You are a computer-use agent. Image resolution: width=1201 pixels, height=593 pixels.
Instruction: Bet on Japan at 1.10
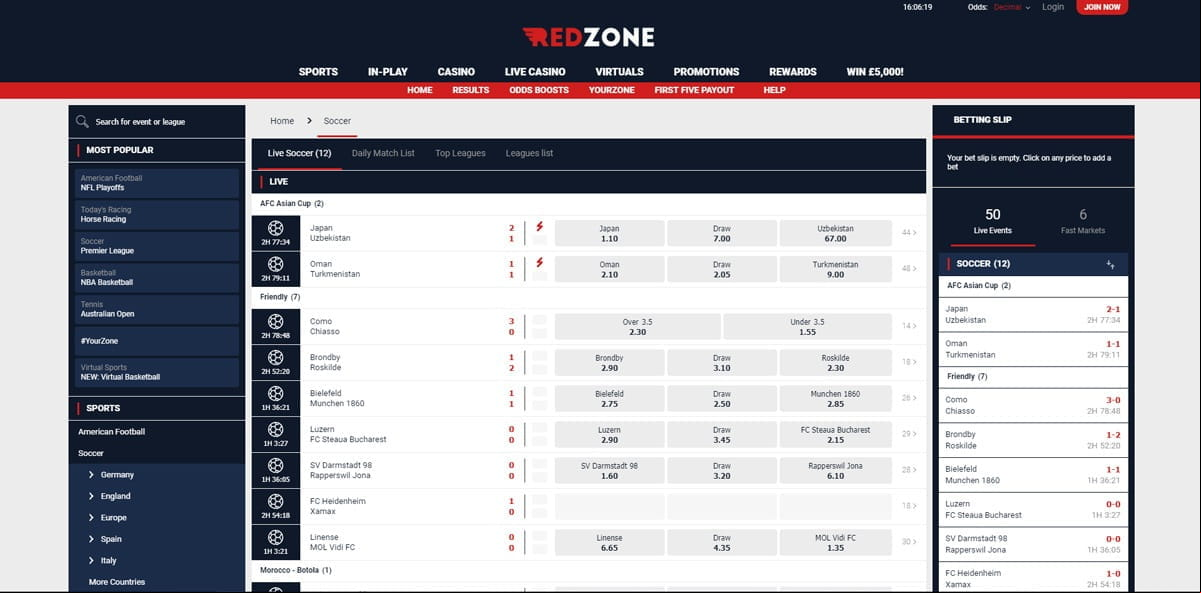click(x=609, y=233)
